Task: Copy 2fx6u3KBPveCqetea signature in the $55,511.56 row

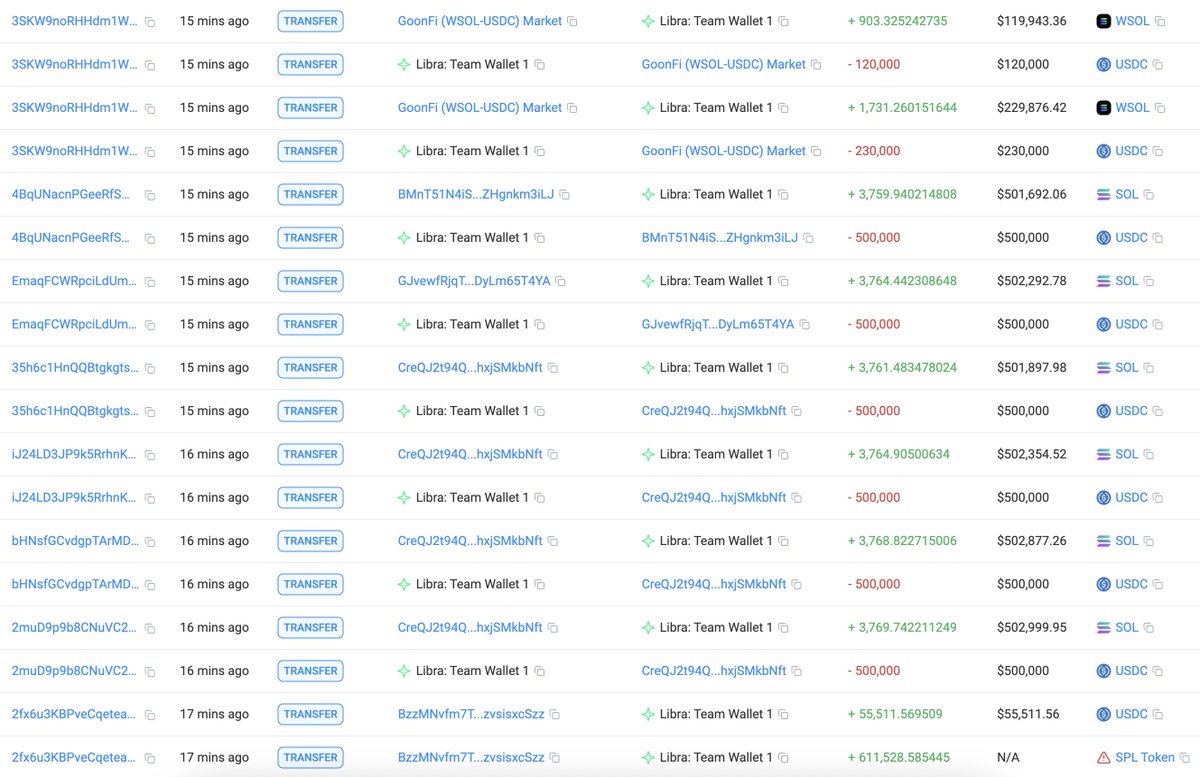Action: tap(150, 715)
